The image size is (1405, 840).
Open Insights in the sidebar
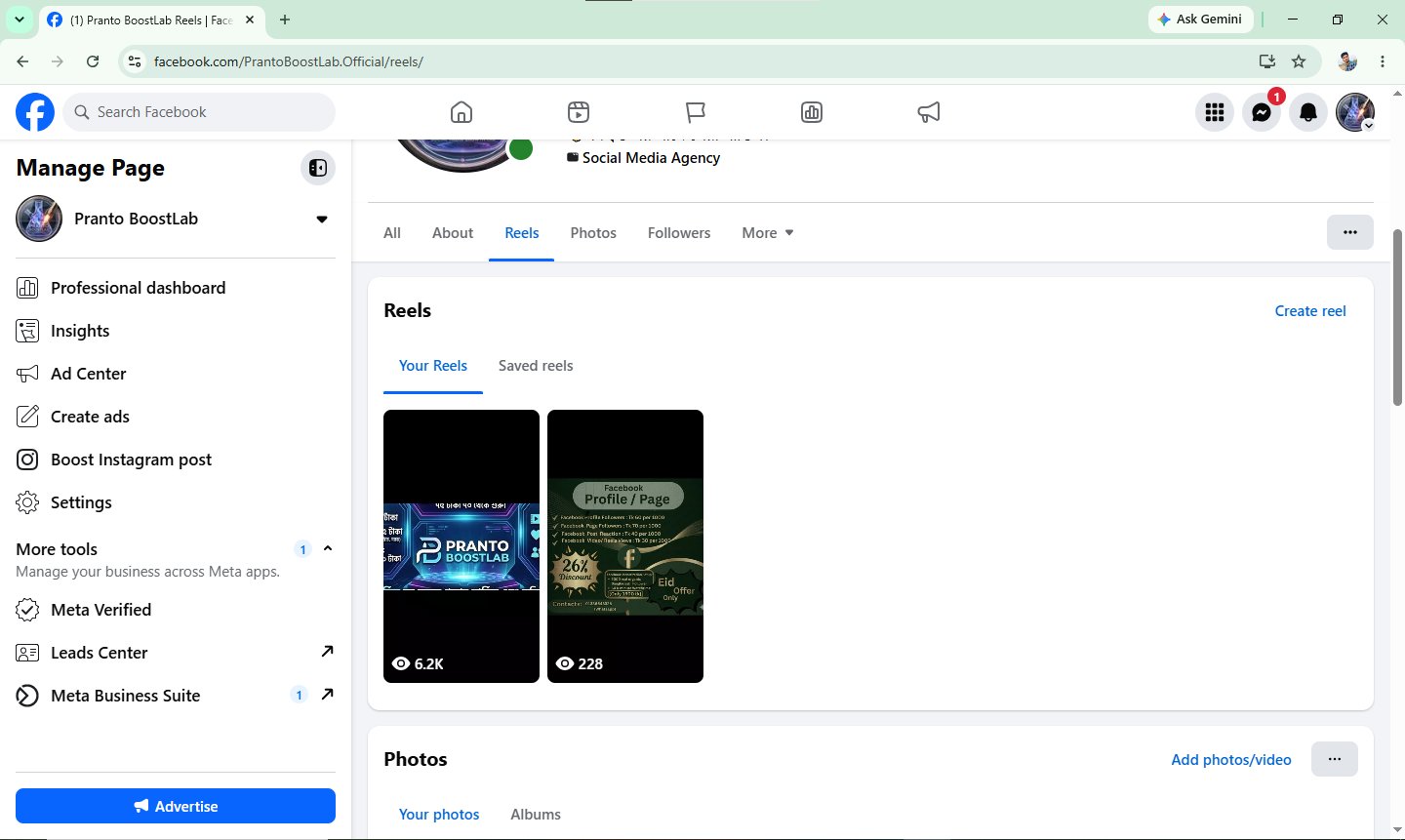176,331
